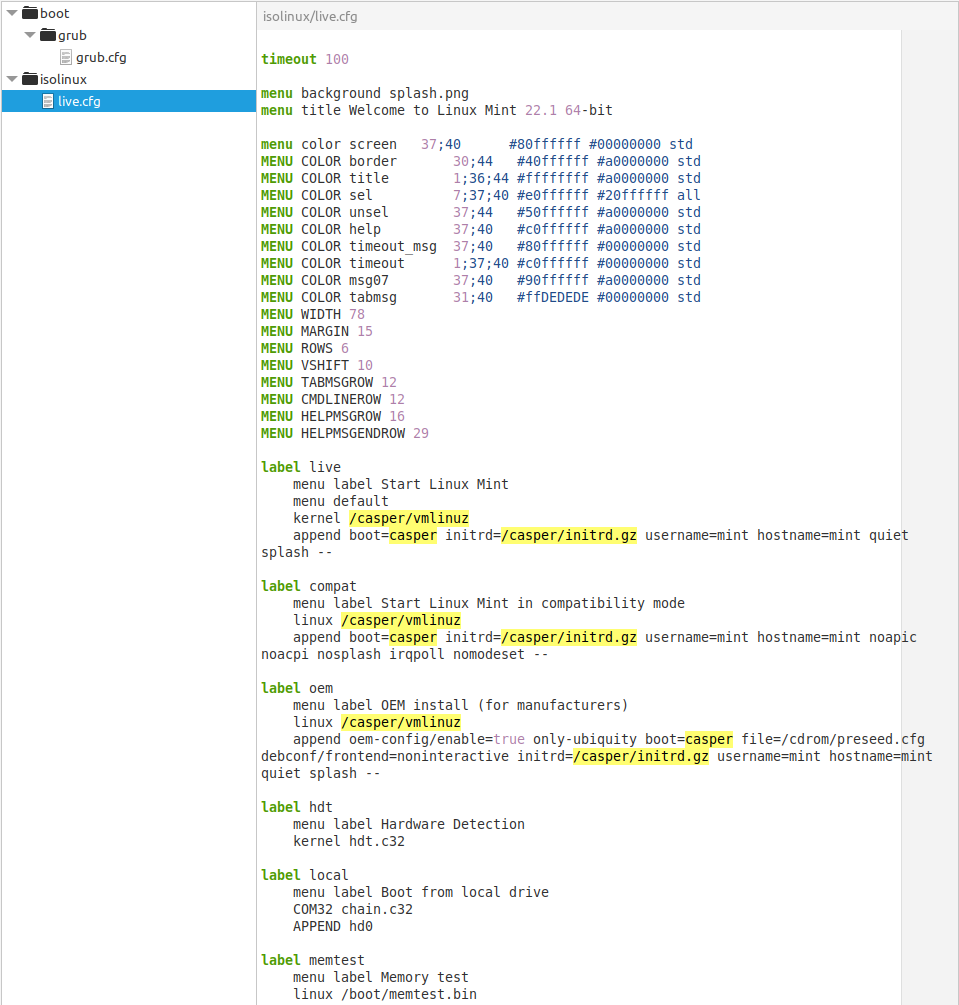The image size is (959, 1005).
Task: Click the 'label compat' line
Action: (x=308, y=586)
